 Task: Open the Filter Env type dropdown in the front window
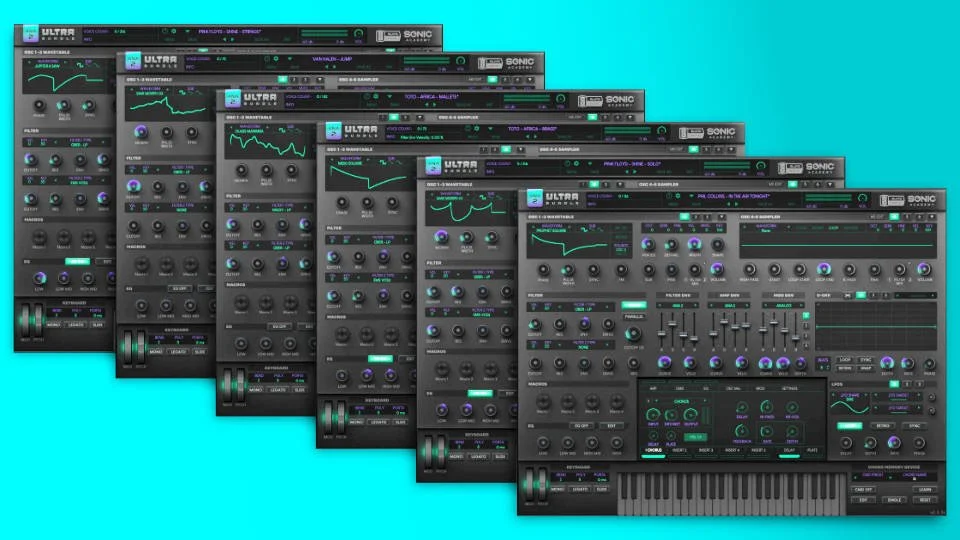tap(678, 306)
